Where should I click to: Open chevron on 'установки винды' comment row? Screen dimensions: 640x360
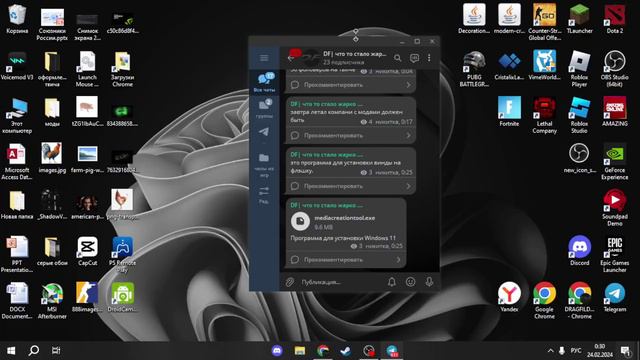(408, 186)
